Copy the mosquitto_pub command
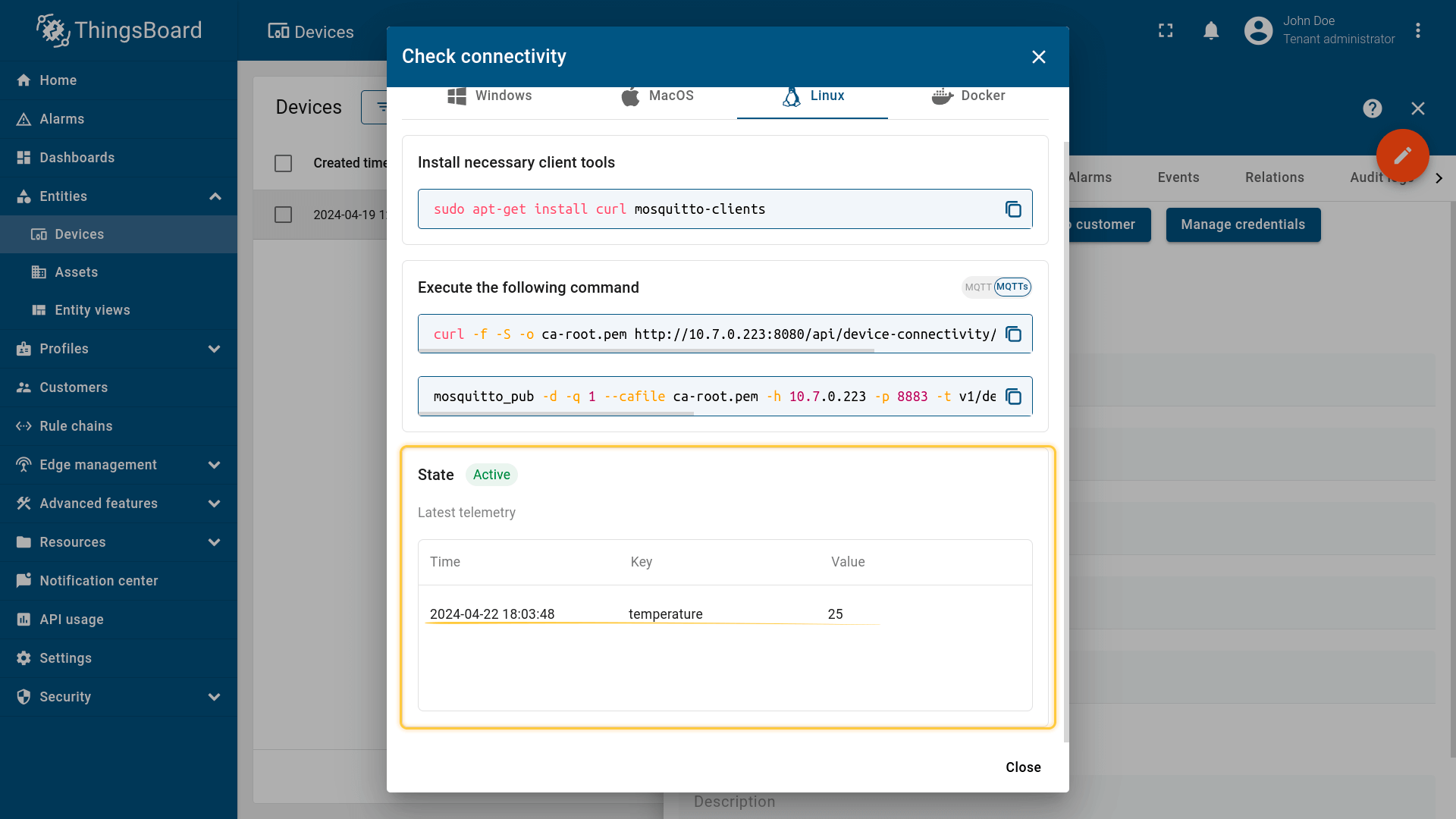The height and width of the screenshot is (819, 1456). coord(1013,397)
